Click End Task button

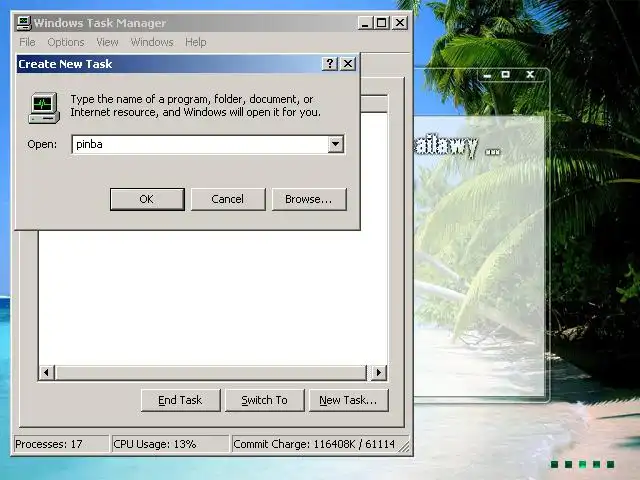(x=180, y=400)
